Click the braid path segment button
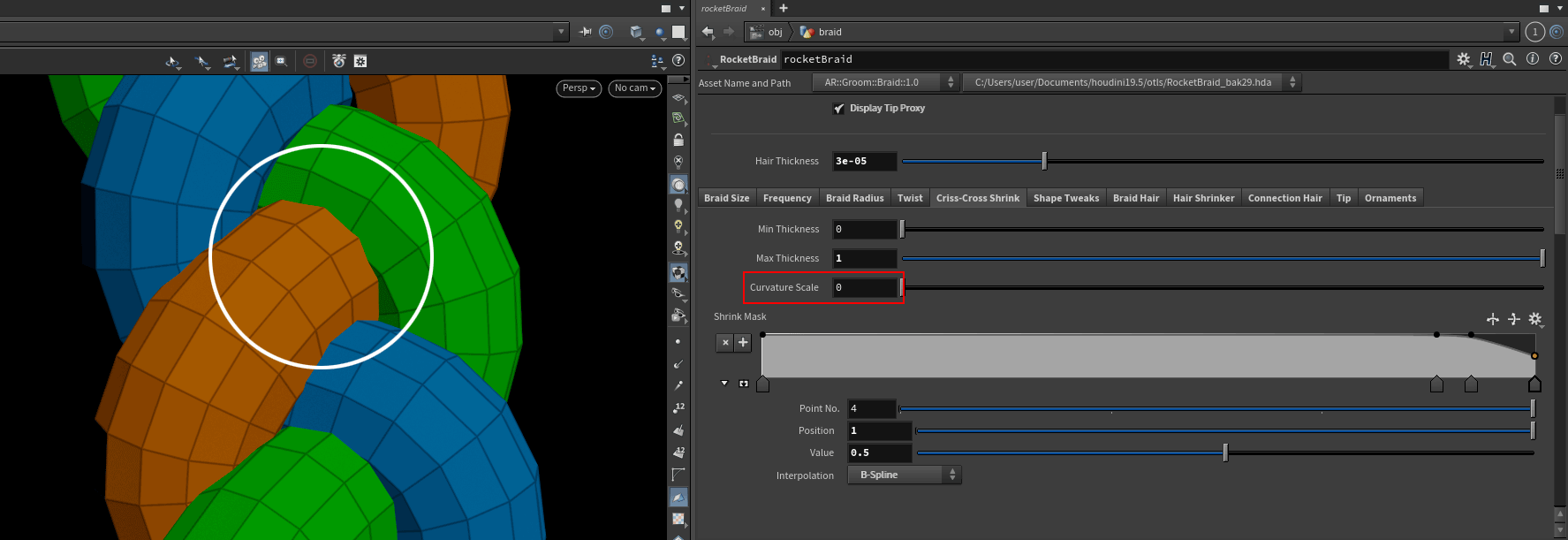 (822, 32)
